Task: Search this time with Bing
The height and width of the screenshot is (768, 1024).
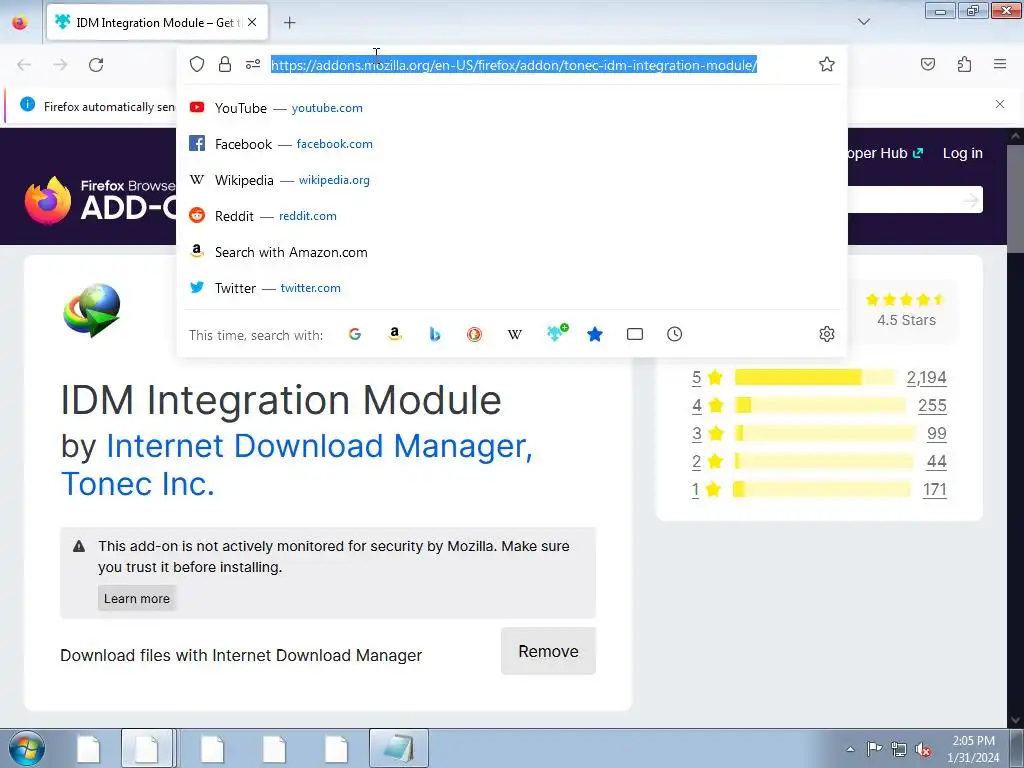Action: click(435, 334)
